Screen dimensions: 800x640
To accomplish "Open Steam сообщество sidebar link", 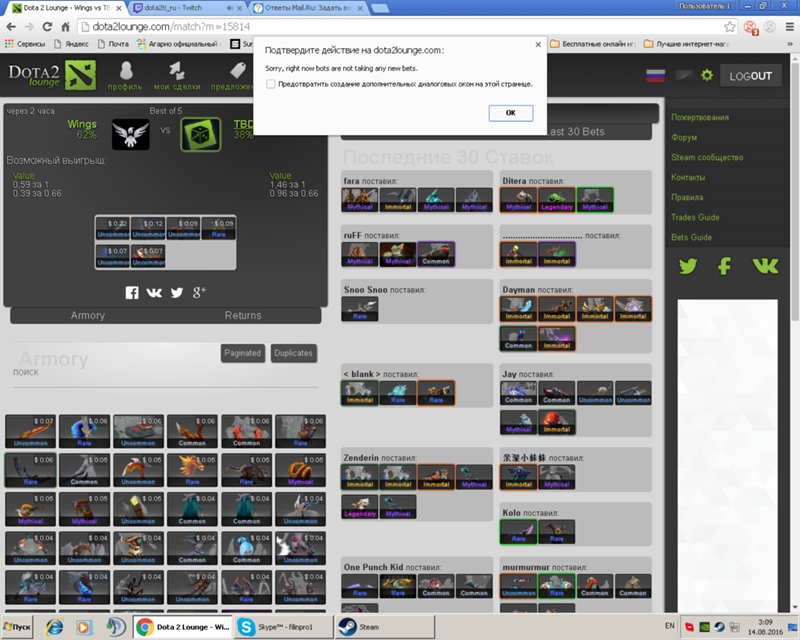I will coord(707,157).
